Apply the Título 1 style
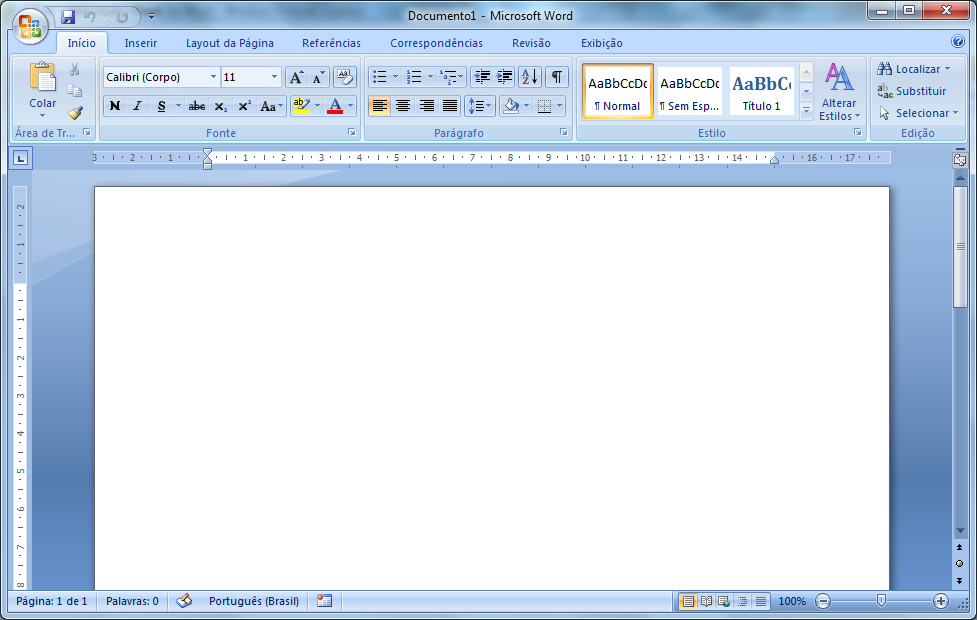Viewport: 977px width, 620px height. (761, 91)
